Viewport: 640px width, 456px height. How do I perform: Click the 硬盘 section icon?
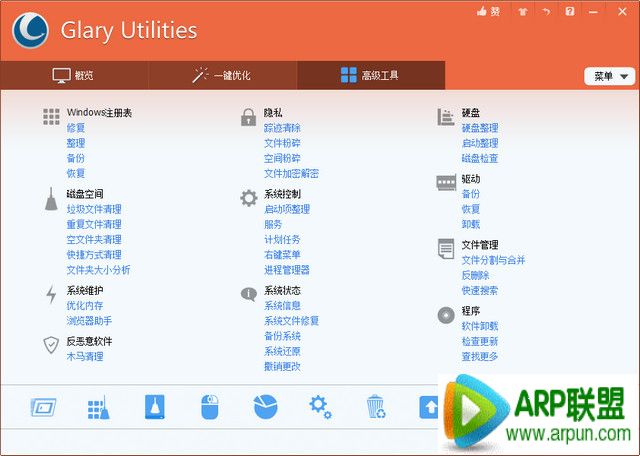click(x=445, y=117)
